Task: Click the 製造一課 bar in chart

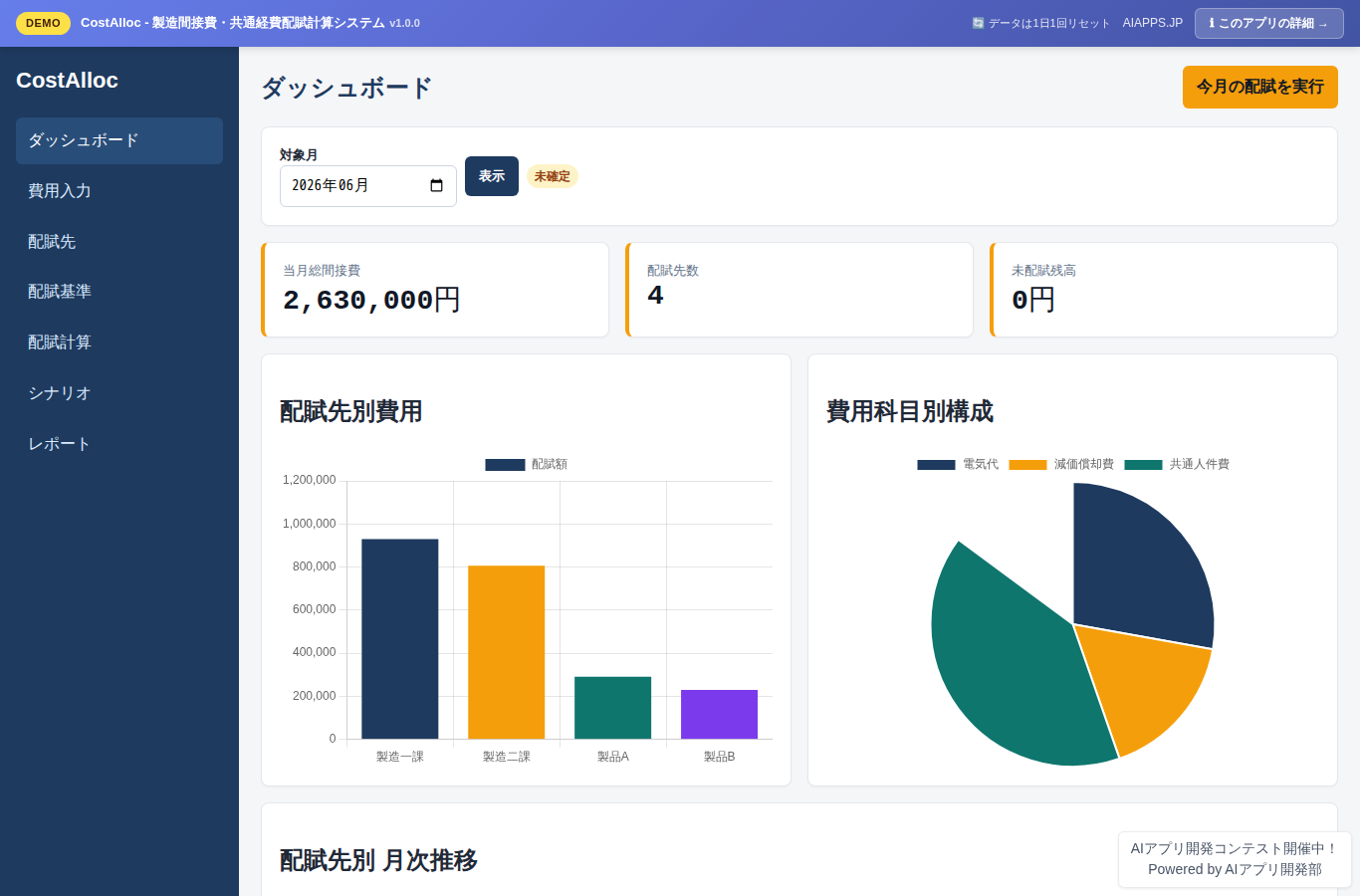Action: [x=400, y=639]
